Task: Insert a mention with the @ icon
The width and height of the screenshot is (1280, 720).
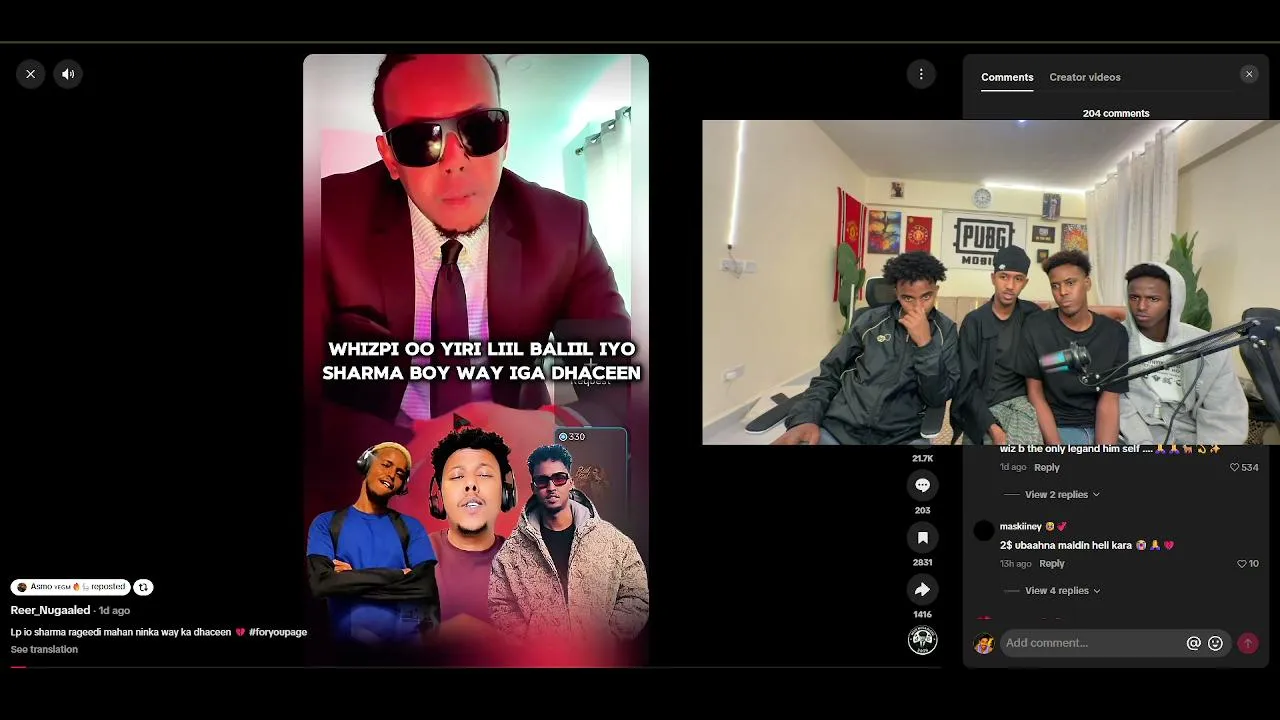Action: point(1193,643)
